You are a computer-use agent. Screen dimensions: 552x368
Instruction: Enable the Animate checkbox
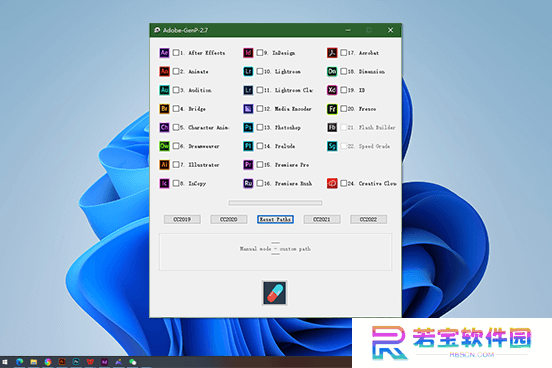click(176, 71)
